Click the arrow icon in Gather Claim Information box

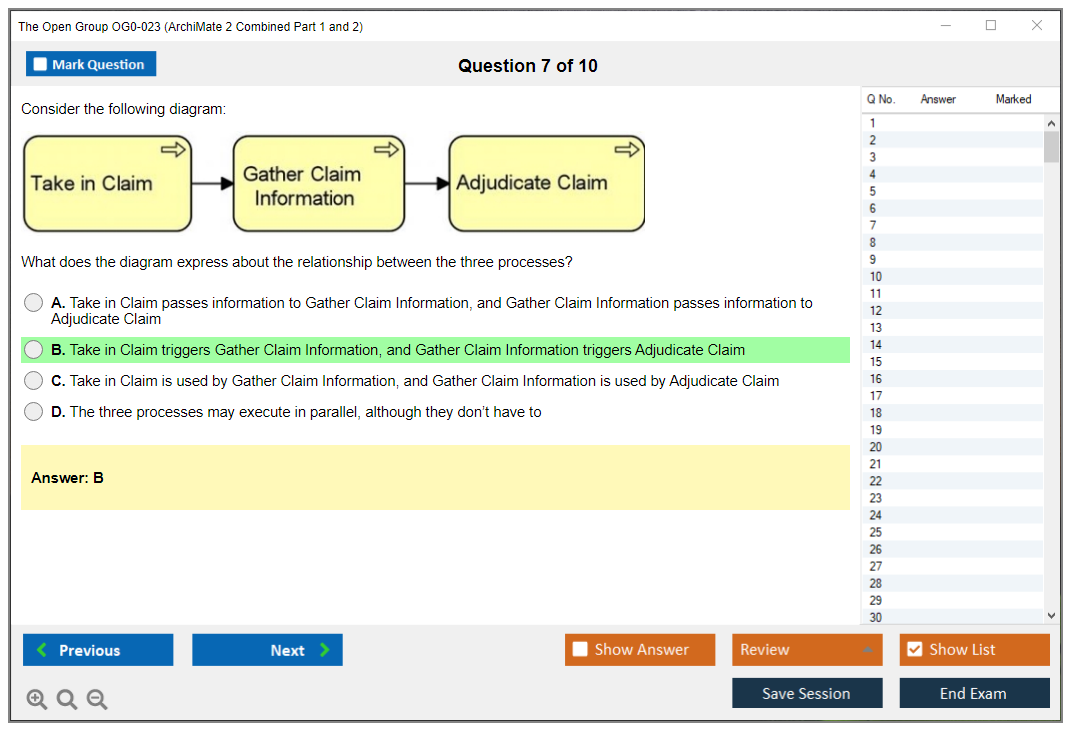(386, 150)
